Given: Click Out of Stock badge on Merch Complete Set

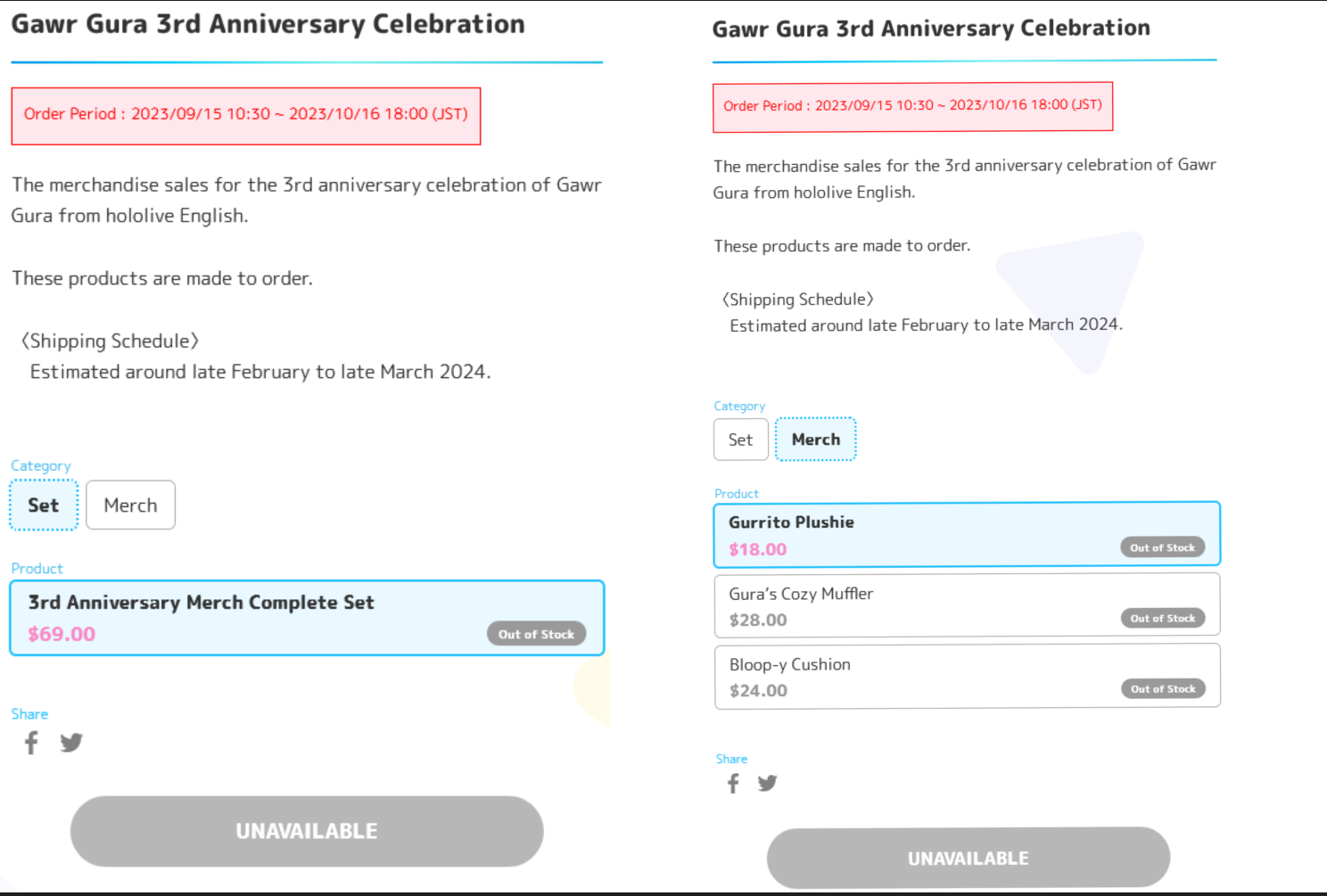Looking at the screenshot, I should [x=536, y=634].
